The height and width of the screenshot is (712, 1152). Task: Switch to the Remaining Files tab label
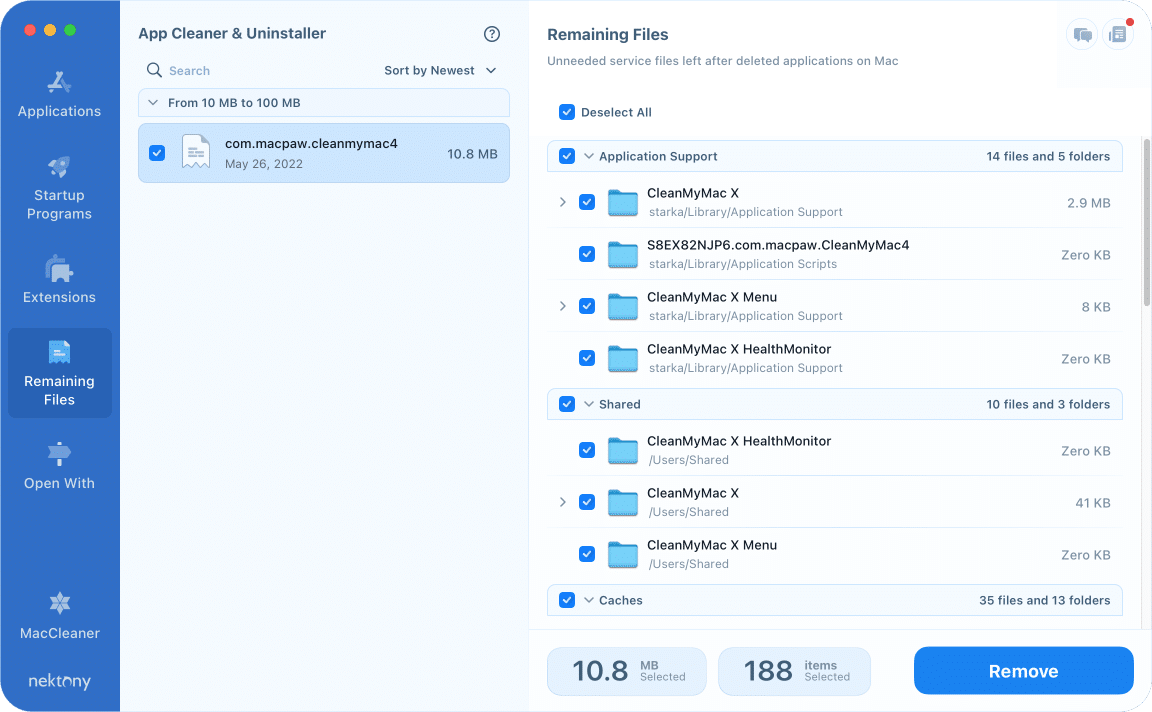click(x=60, y=390)
